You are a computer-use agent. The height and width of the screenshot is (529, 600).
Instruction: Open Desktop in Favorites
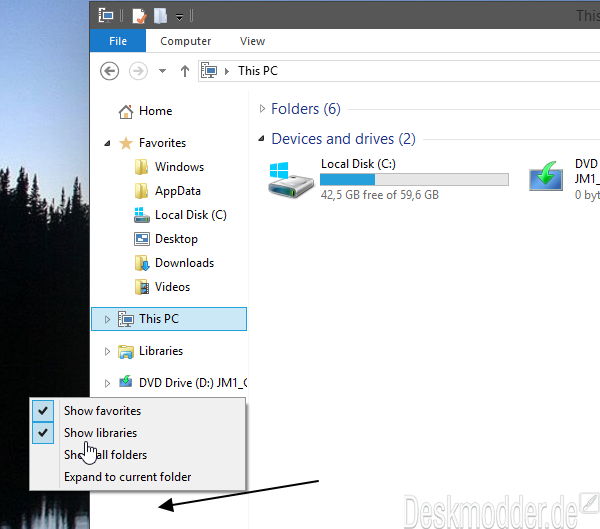coord(176,239)
